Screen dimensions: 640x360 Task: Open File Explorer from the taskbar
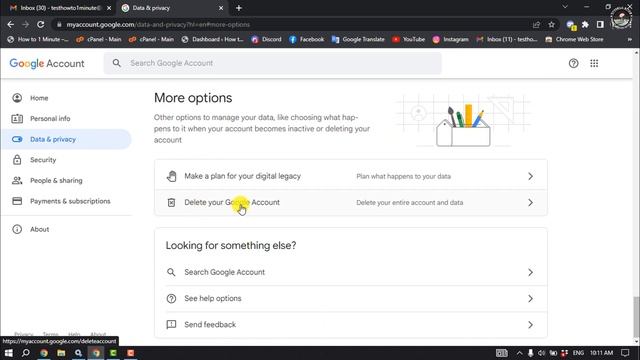(x=61, y=353)
